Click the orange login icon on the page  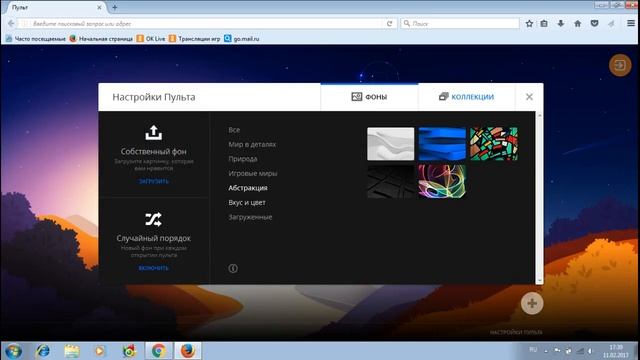tap(620, 65)
